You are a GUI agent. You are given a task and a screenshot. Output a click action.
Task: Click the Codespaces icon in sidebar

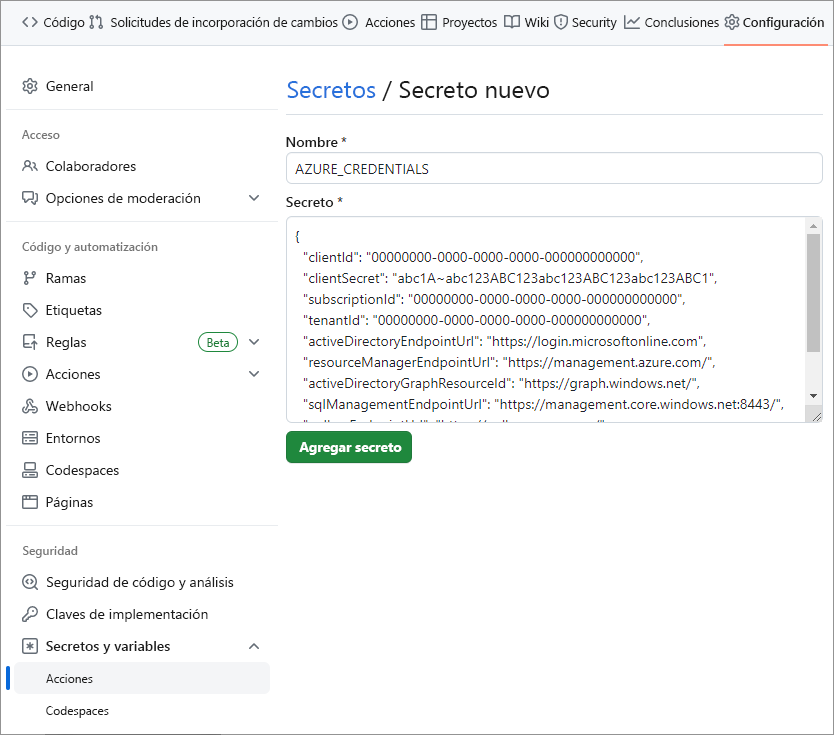(30, 471)
